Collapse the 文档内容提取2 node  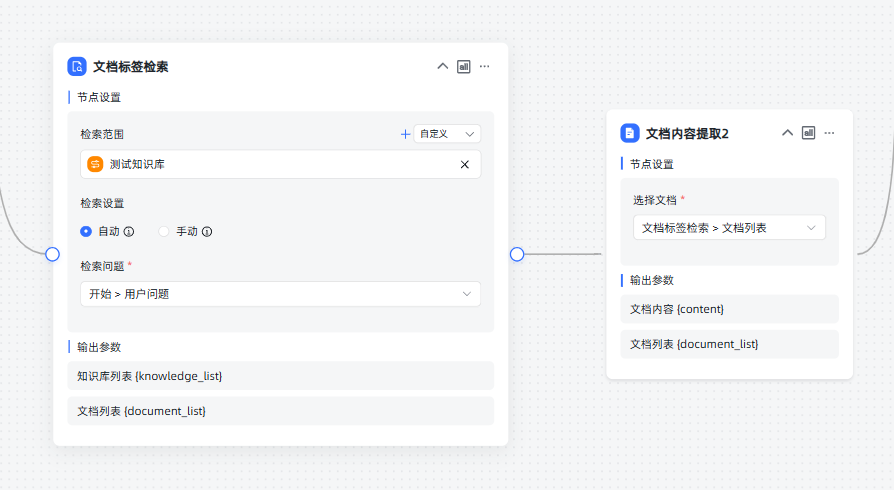787,133
